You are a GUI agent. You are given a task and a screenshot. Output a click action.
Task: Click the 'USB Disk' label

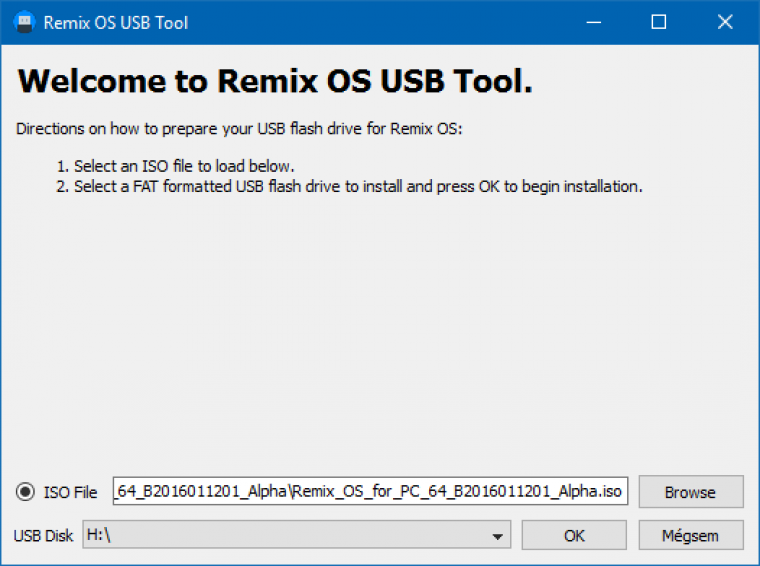pos(43,535)
